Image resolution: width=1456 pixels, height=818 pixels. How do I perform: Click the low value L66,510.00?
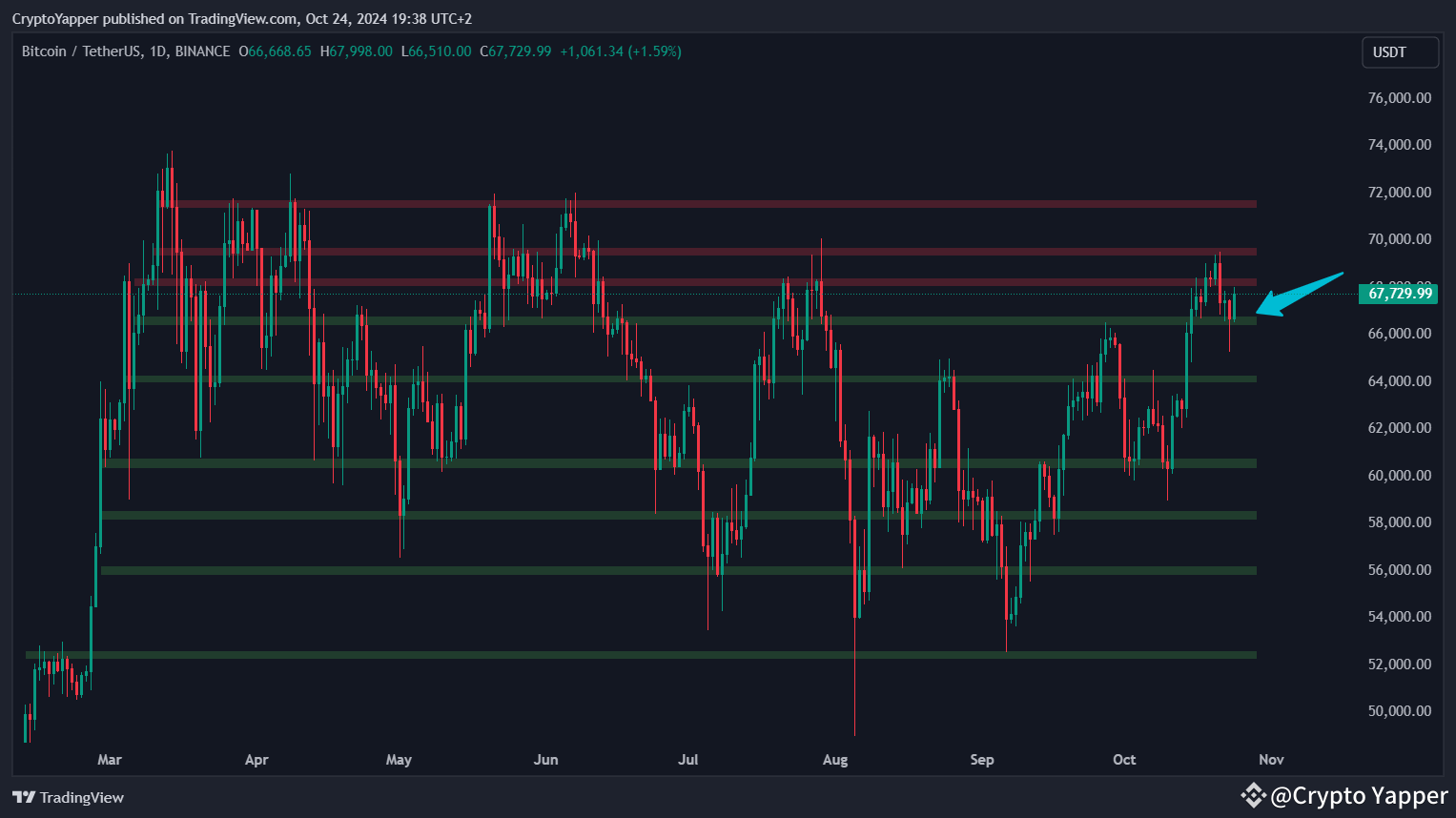pos(436,51)
